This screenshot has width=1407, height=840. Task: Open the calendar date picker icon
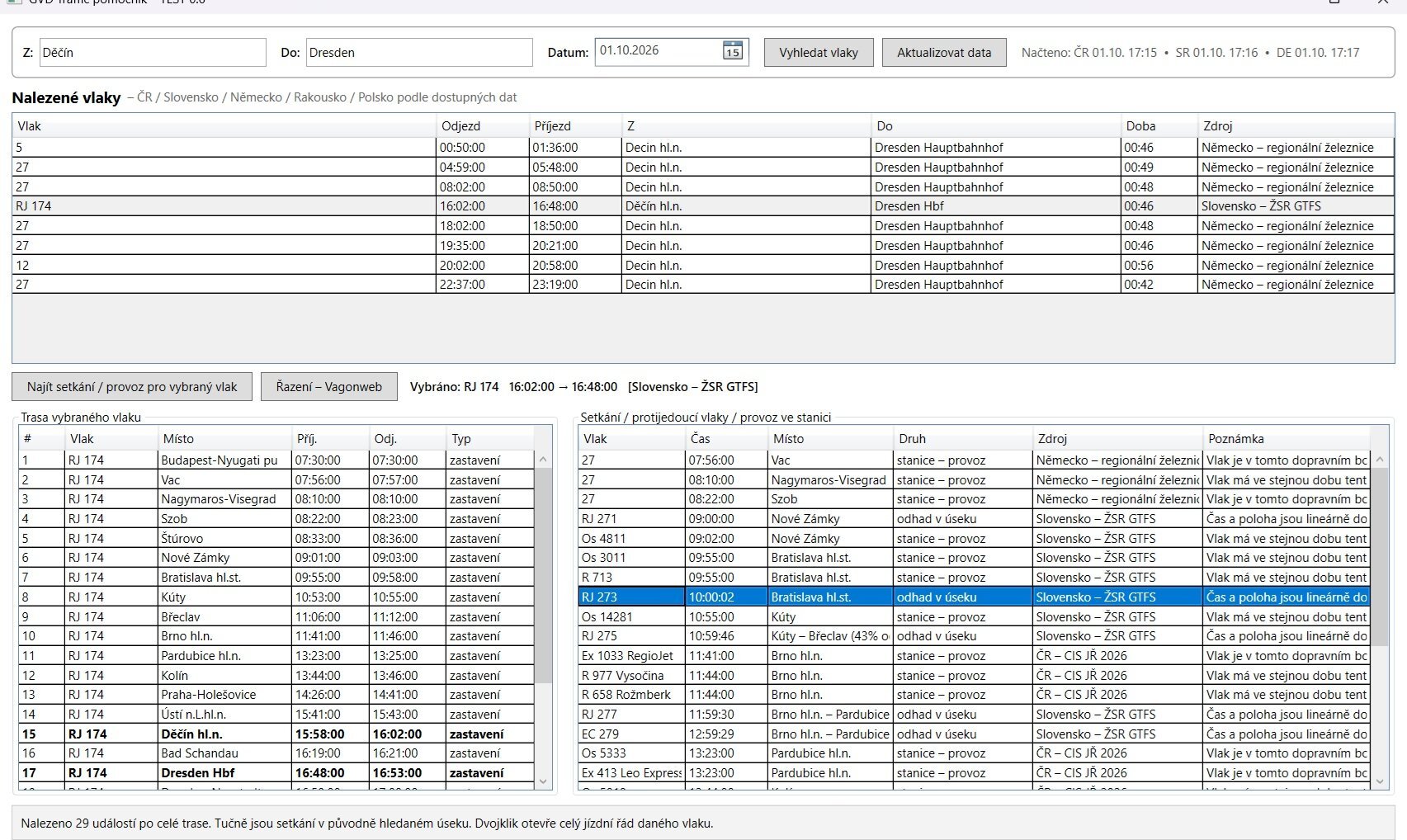click(733, 51)
